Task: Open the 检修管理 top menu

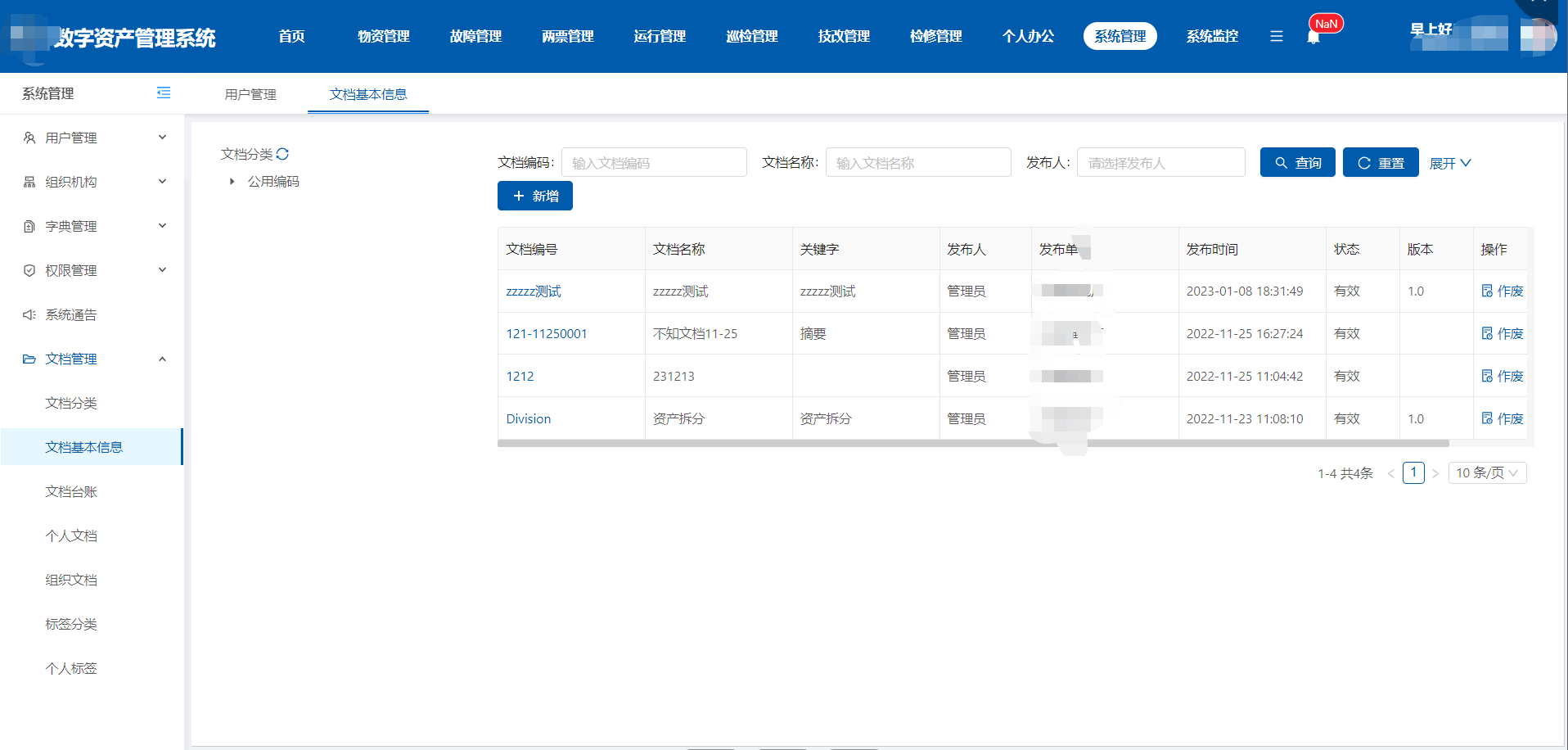Action: [935, 36]
